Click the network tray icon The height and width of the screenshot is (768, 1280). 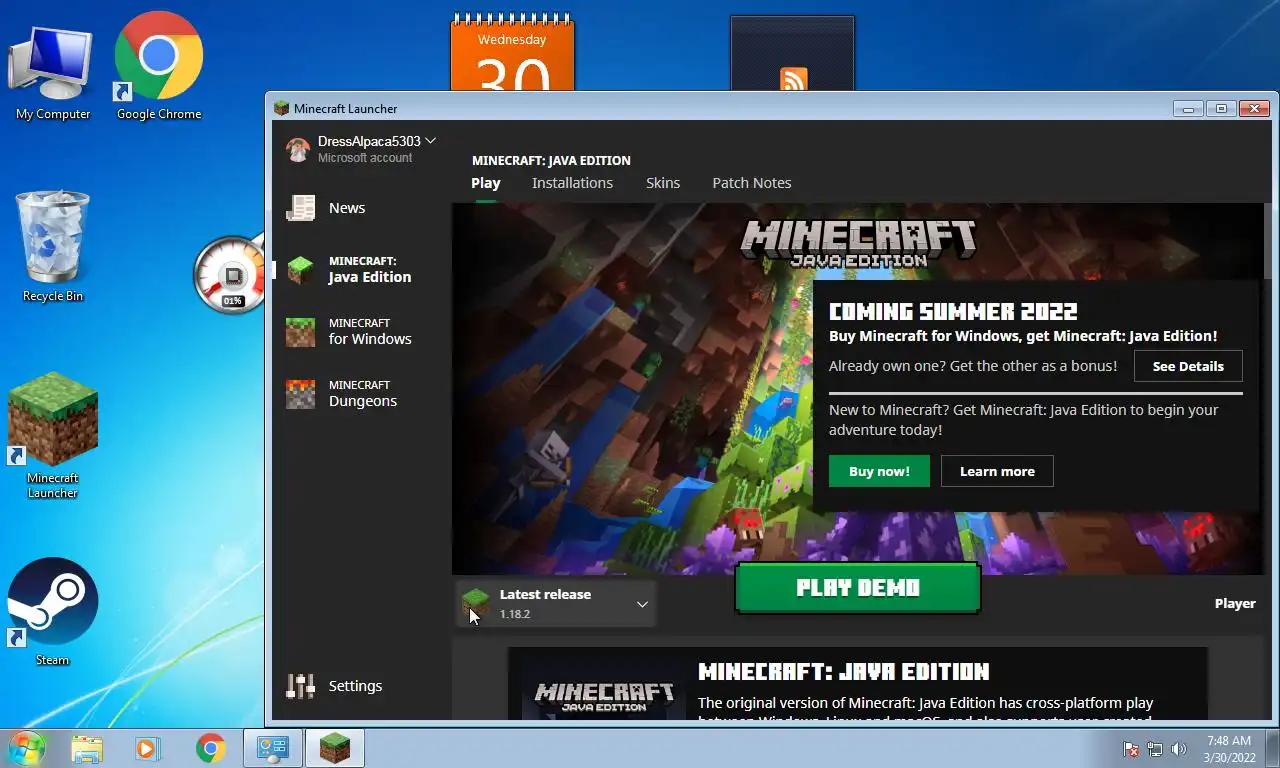click(x=1155, y=749)
